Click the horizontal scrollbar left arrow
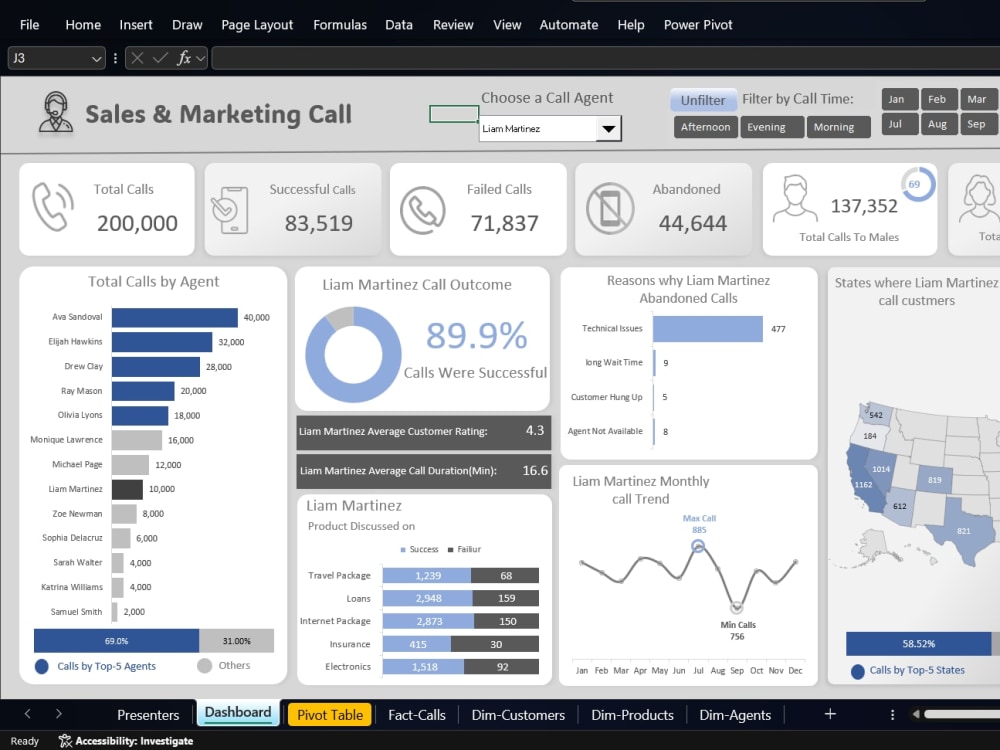The image size is (1000, 750). (916, 714)
